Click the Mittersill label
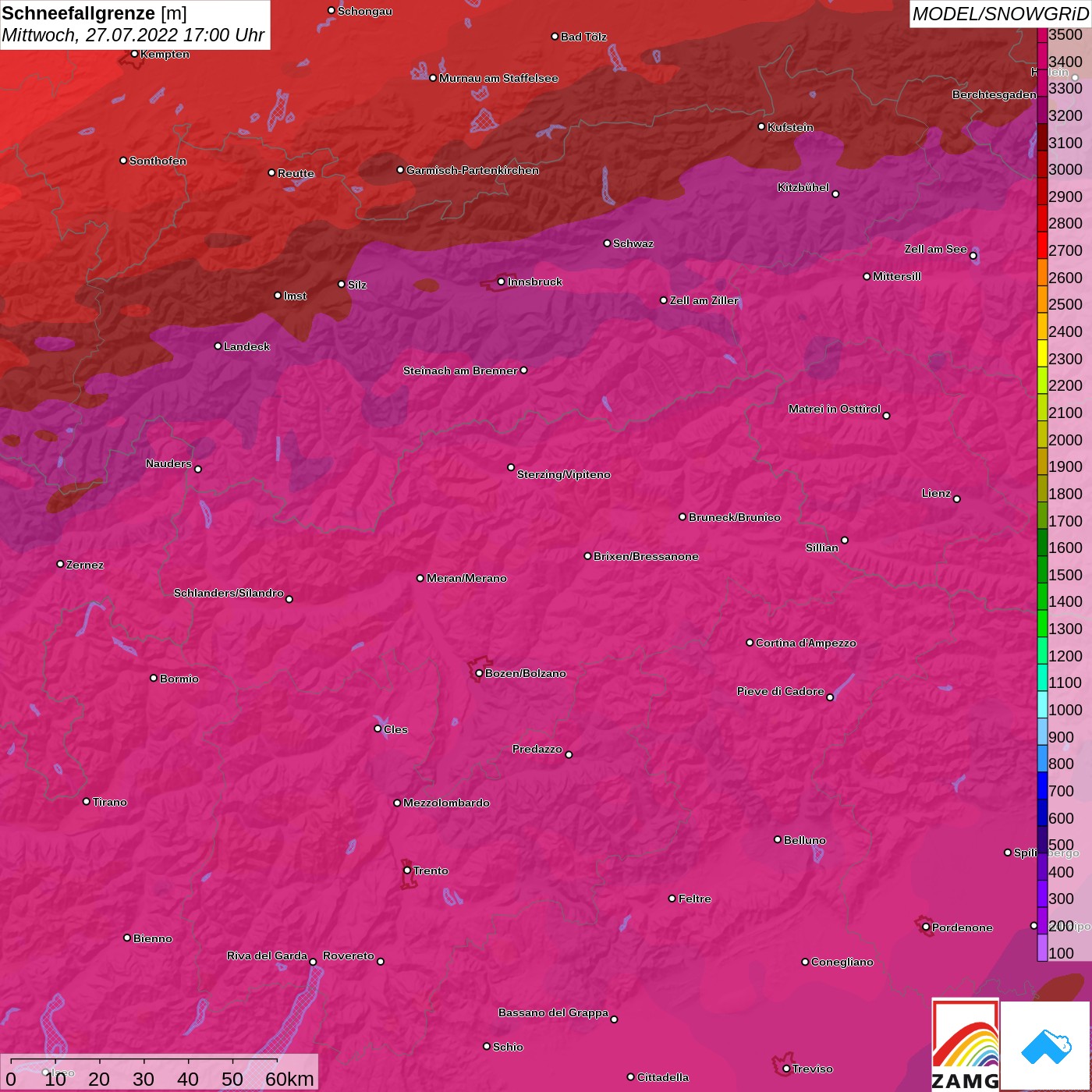The width and height of the screenshot is (1092, 1092). click(897, 276)
